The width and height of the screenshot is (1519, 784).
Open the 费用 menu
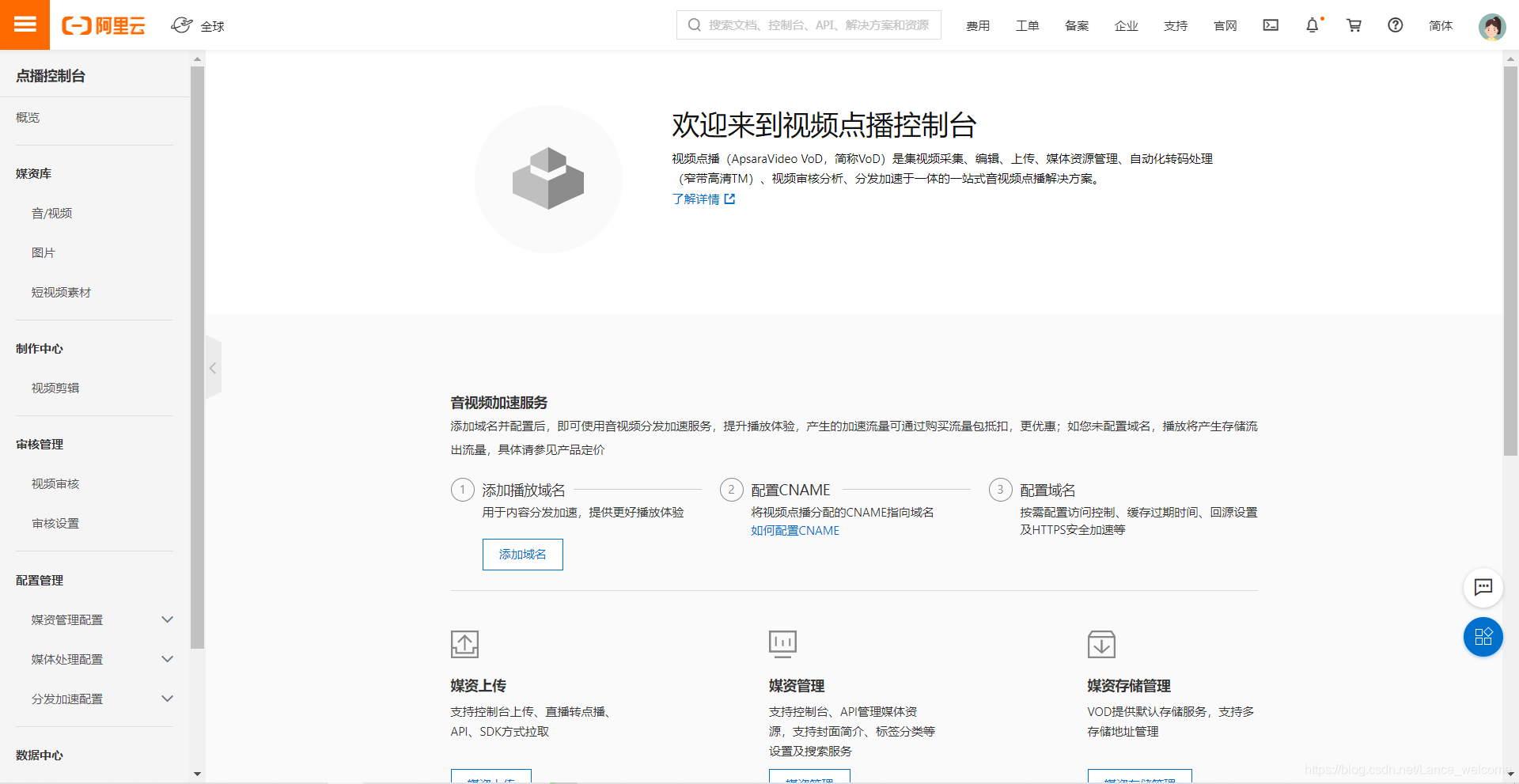978,25
